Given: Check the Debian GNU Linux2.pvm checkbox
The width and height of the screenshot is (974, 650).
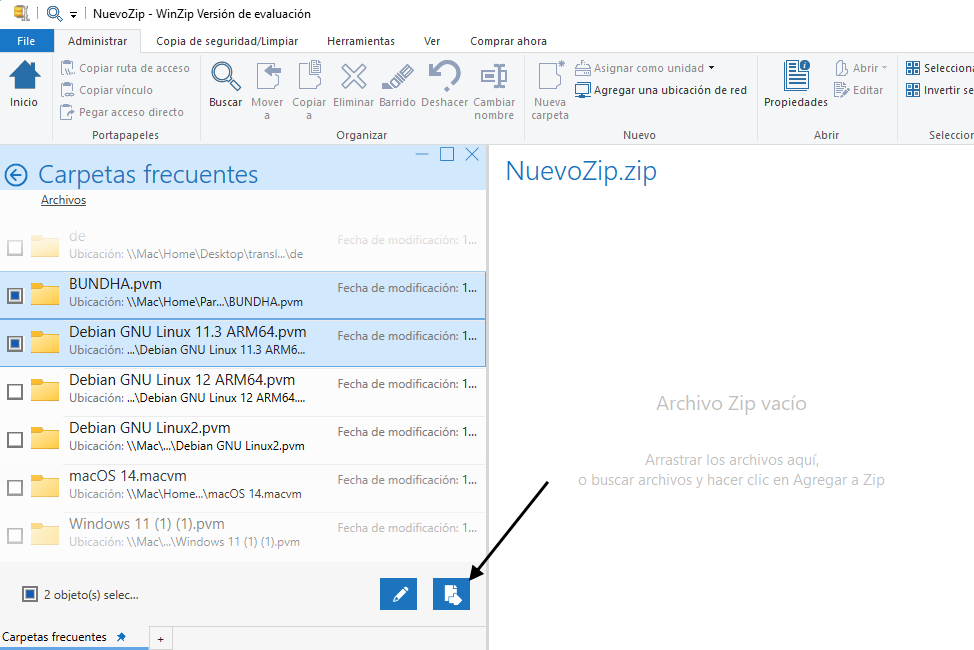Looking at the screenshot, I should [x=15, y=439].
